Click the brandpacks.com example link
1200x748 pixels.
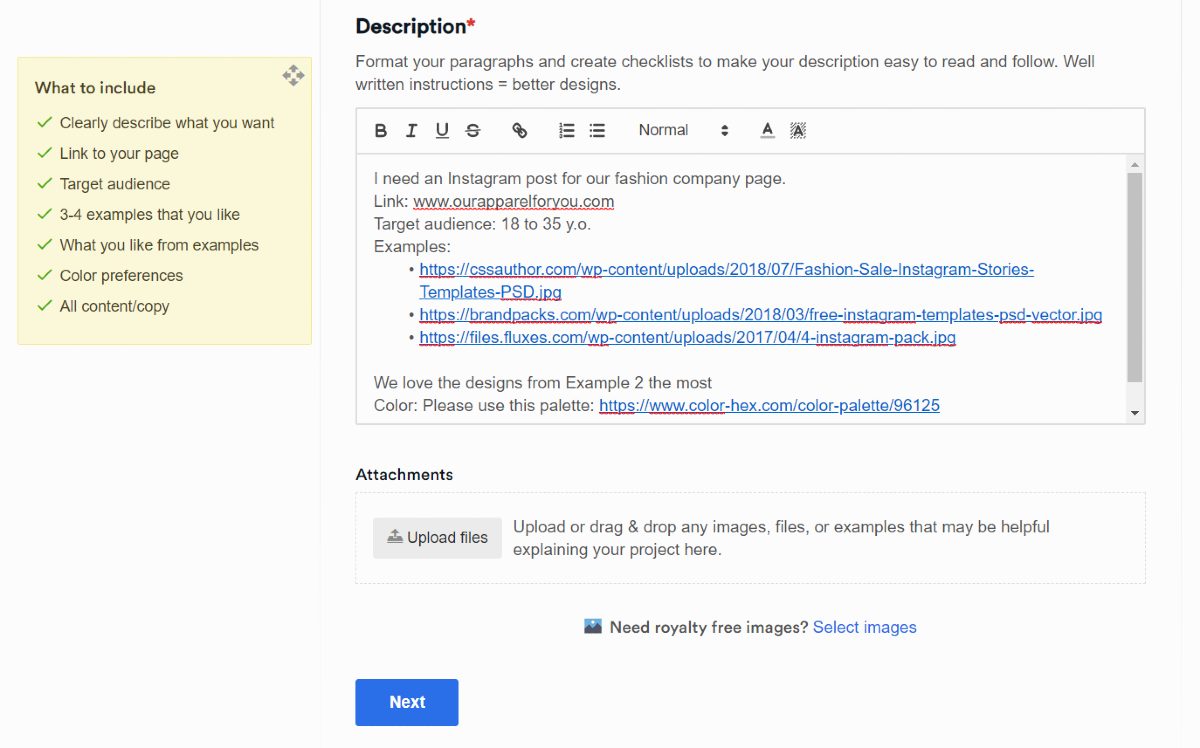[760, 315]
